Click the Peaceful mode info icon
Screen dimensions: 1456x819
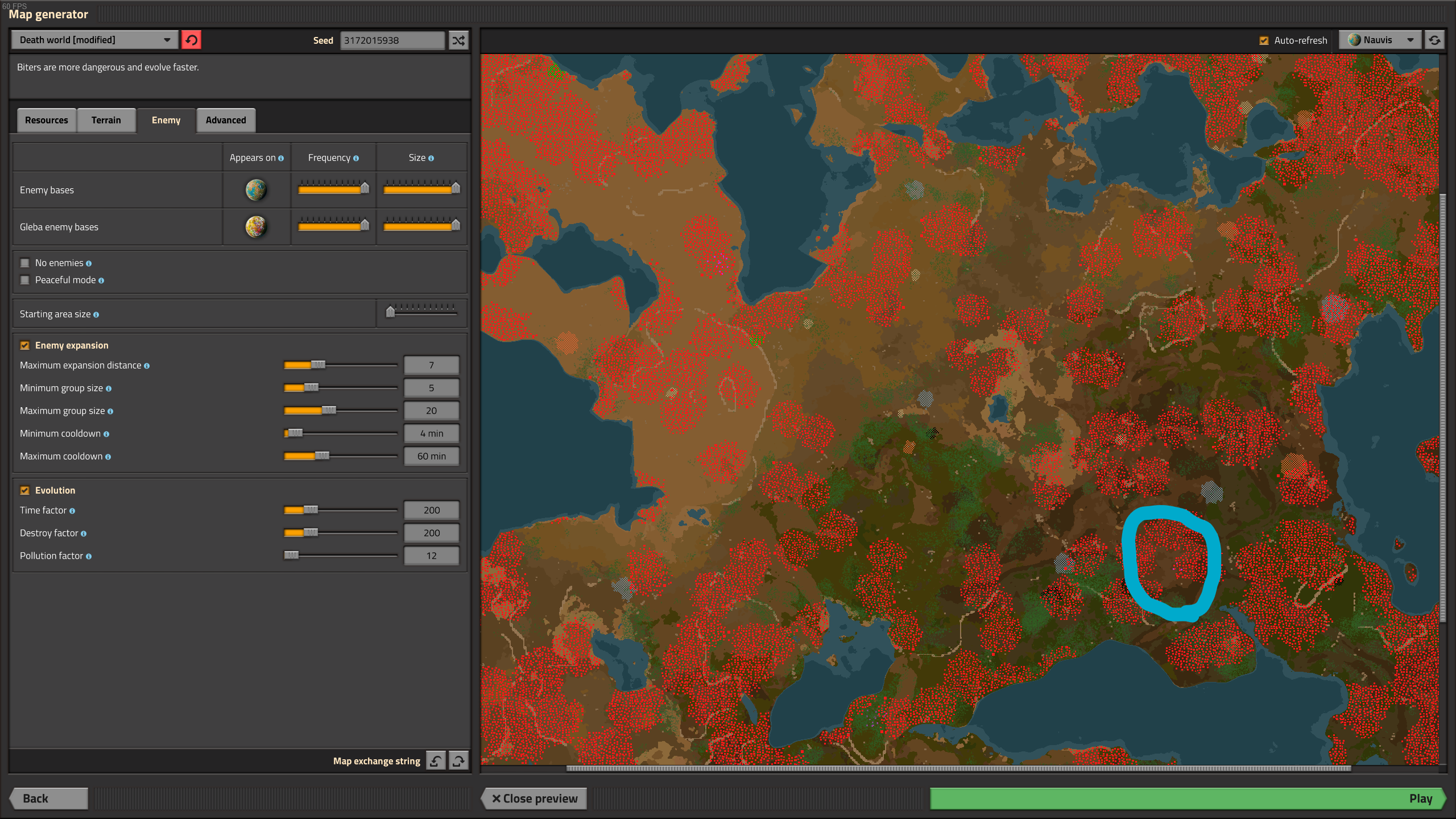(x=101, y=280)
